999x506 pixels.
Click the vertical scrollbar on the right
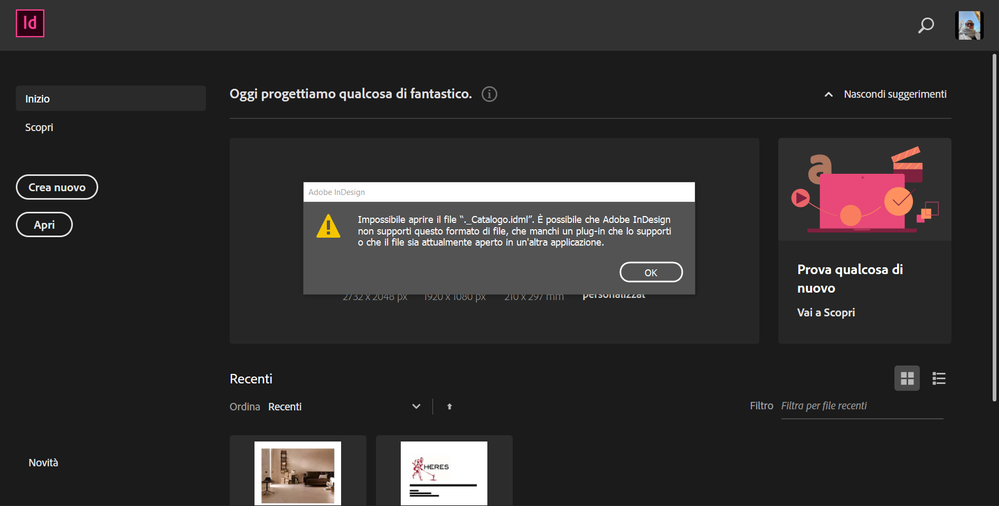[995, 228]
